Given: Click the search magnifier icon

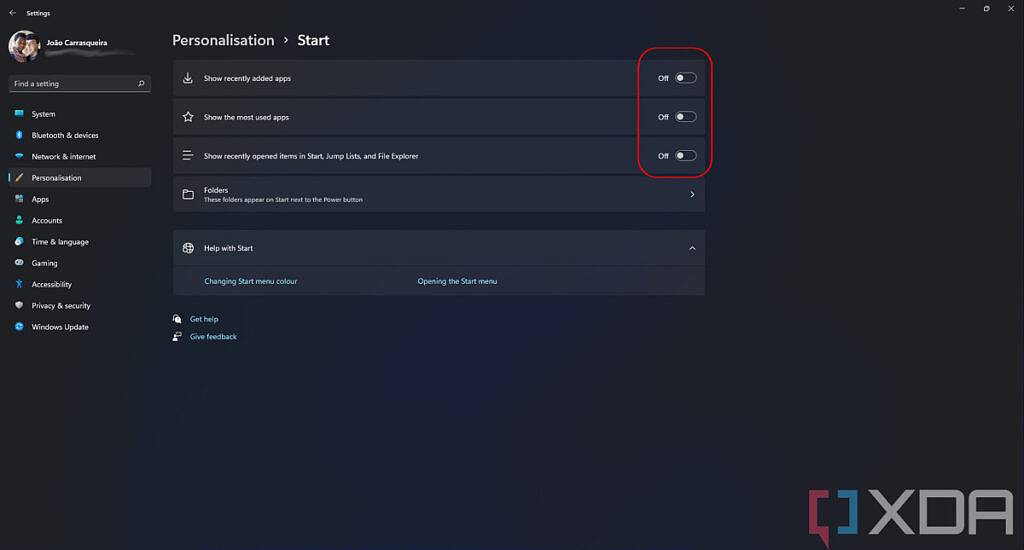Looking at the screenshot, I should coord(141,84).
